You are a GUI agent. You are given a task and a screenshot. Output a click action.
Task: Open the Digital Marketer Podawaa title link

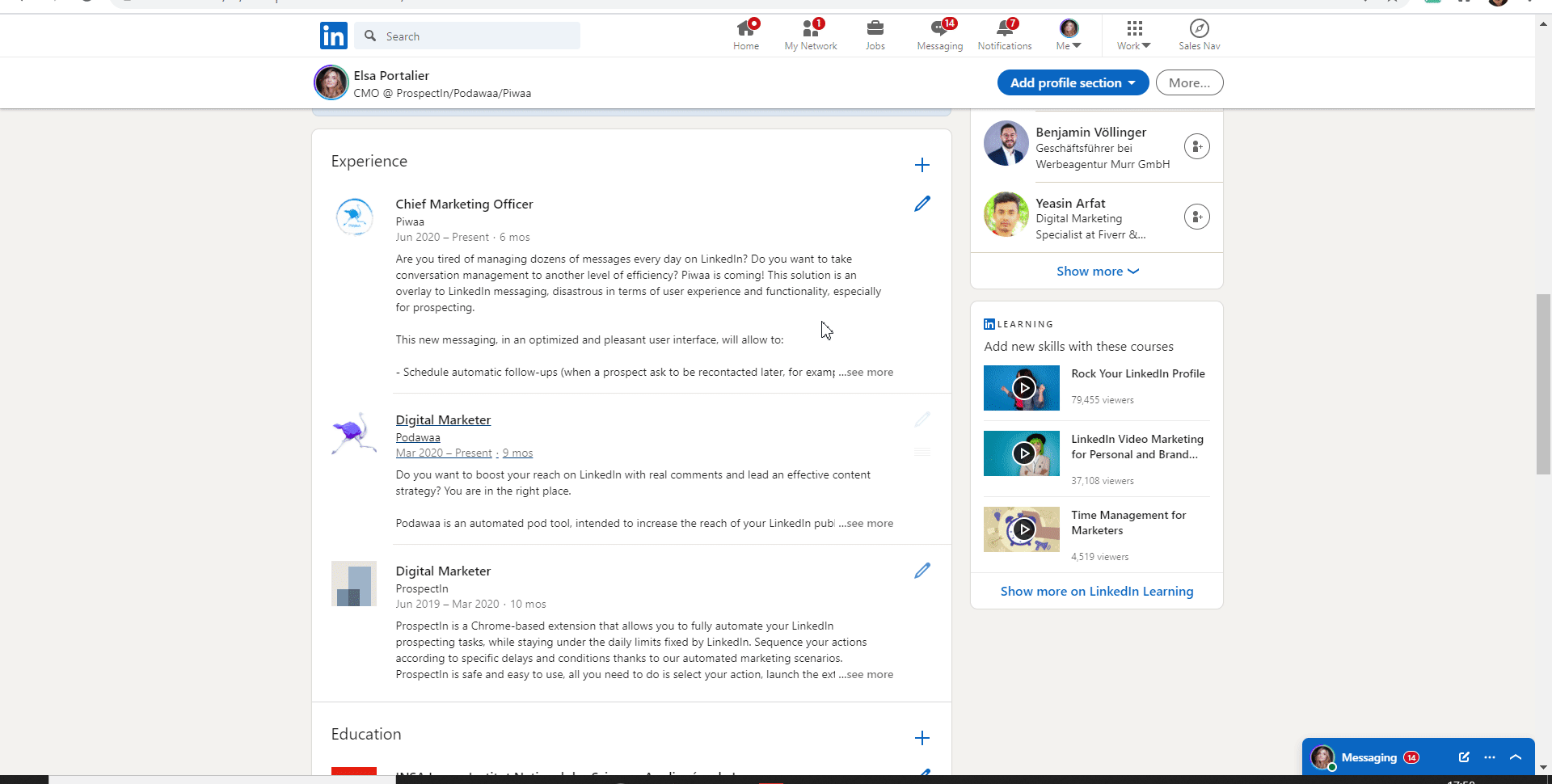tap(443, 420)
